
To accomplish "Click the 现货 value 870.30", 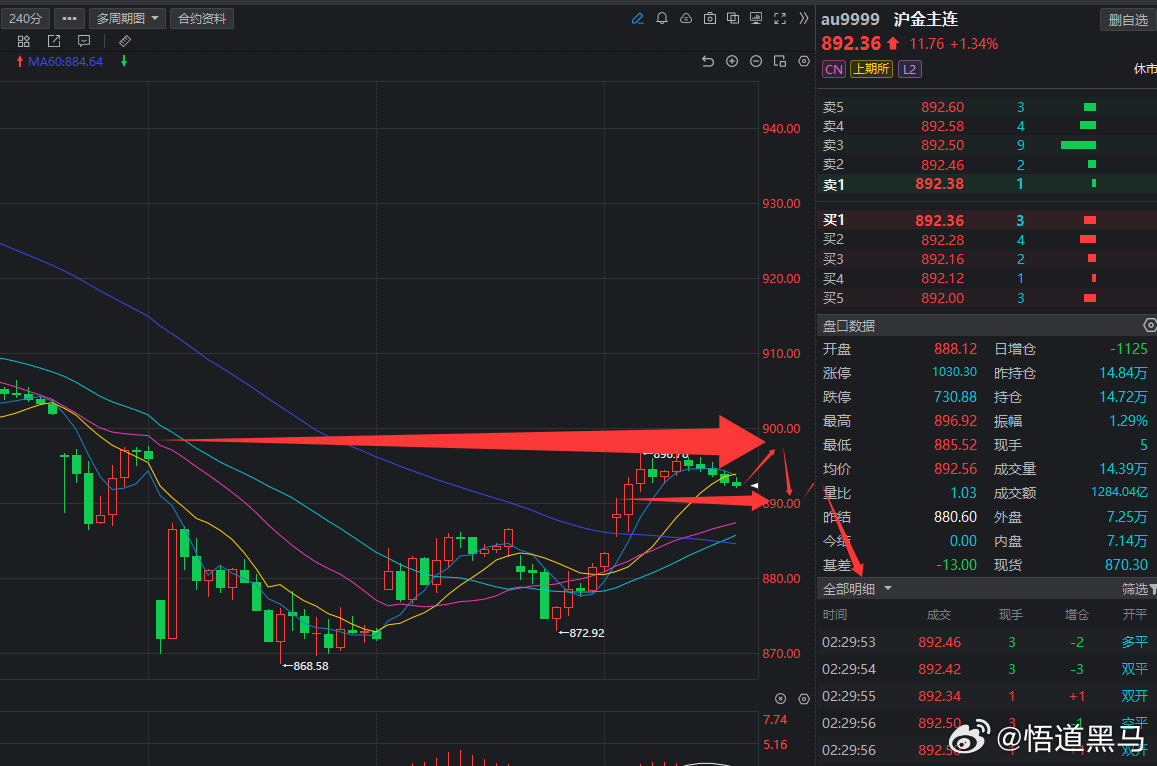I will click(x=1126, y=565).
